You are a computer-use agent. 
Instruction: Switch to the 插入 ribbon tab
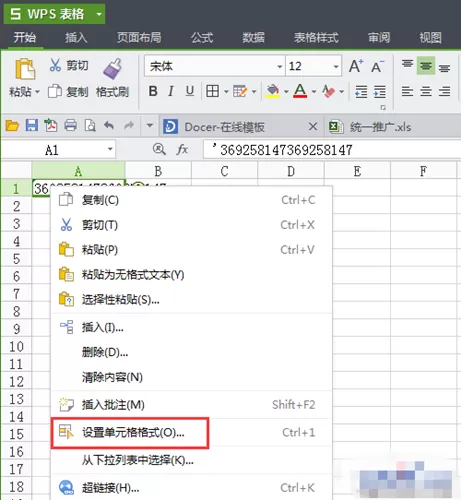pos(76,37)
